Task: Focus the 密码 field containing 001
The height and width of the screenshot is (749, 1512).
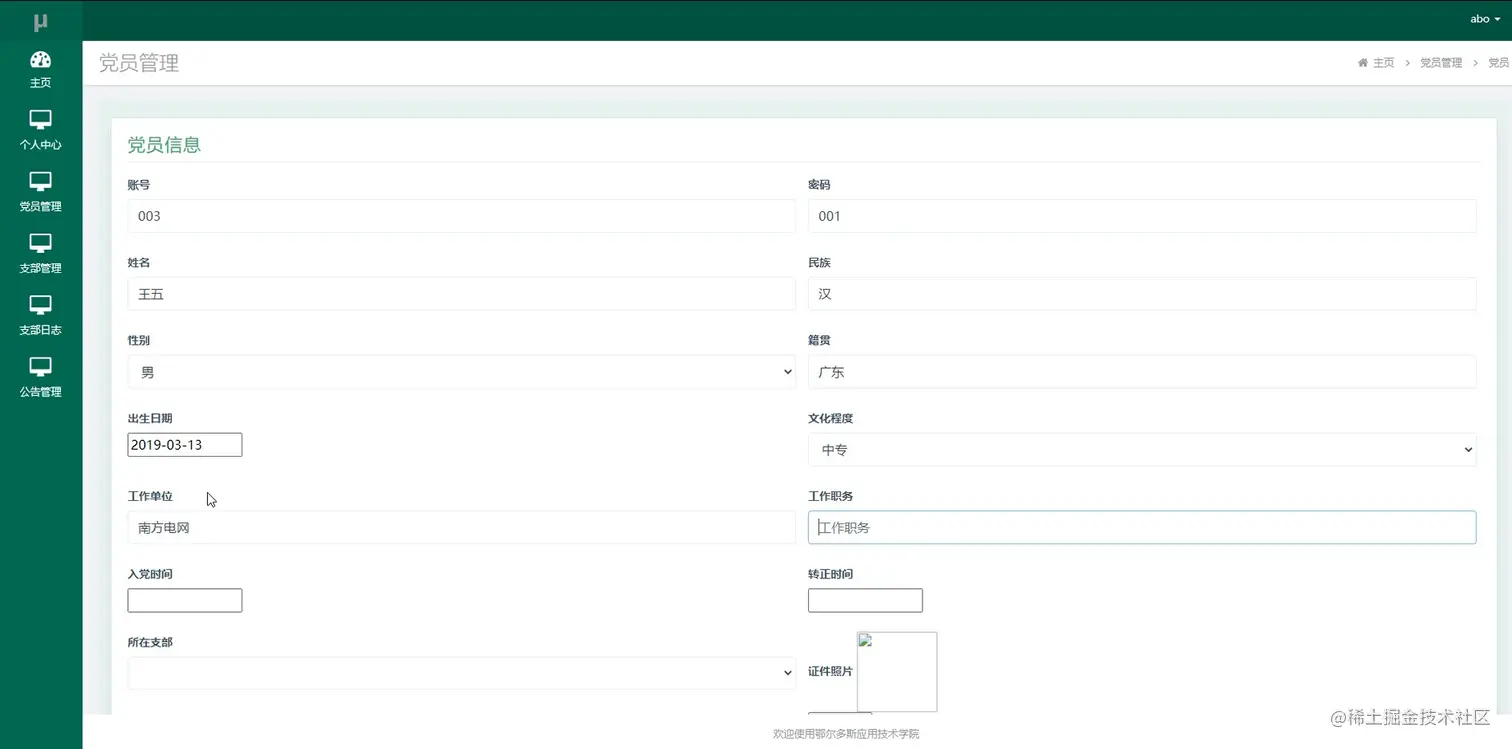Action: 1142,216
